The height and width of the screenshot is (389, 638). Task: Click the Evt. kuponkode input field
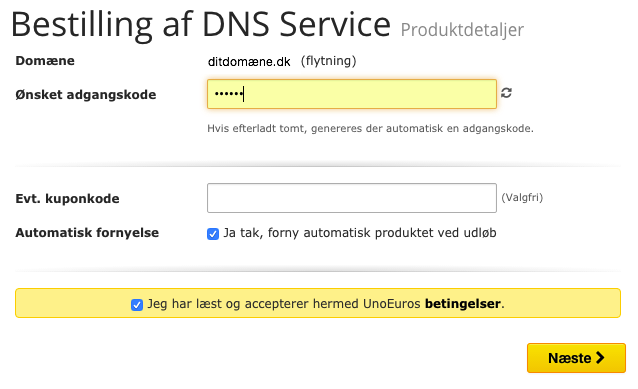(352, 198)
